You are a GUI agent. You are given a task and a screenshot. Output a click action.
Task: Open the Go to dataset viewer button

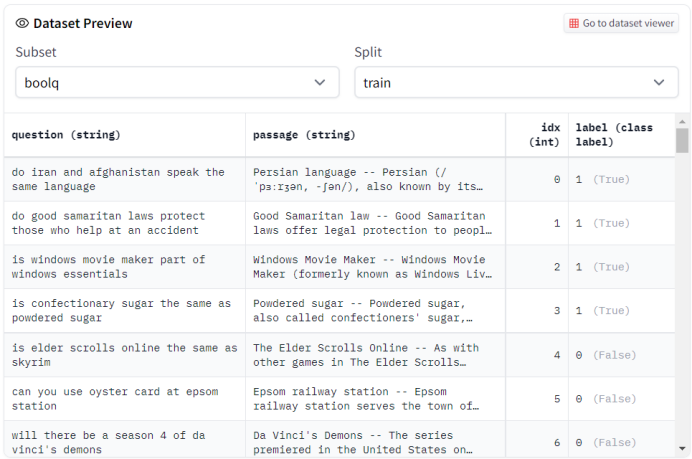(x=621, y=23)
